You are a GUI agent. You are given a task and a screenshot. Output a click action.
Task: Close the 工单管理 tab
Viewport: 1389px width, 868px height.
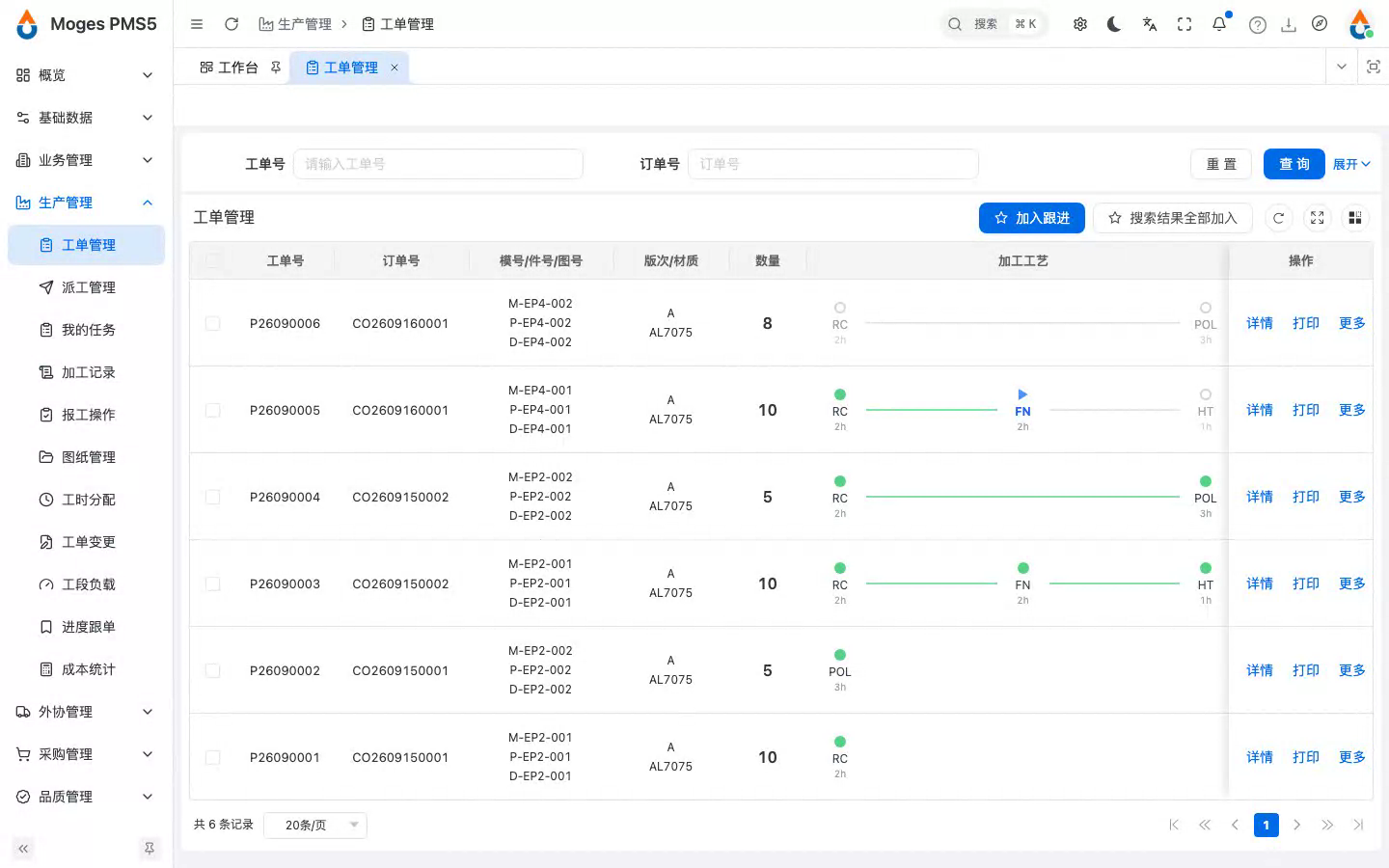coord(395,68)
